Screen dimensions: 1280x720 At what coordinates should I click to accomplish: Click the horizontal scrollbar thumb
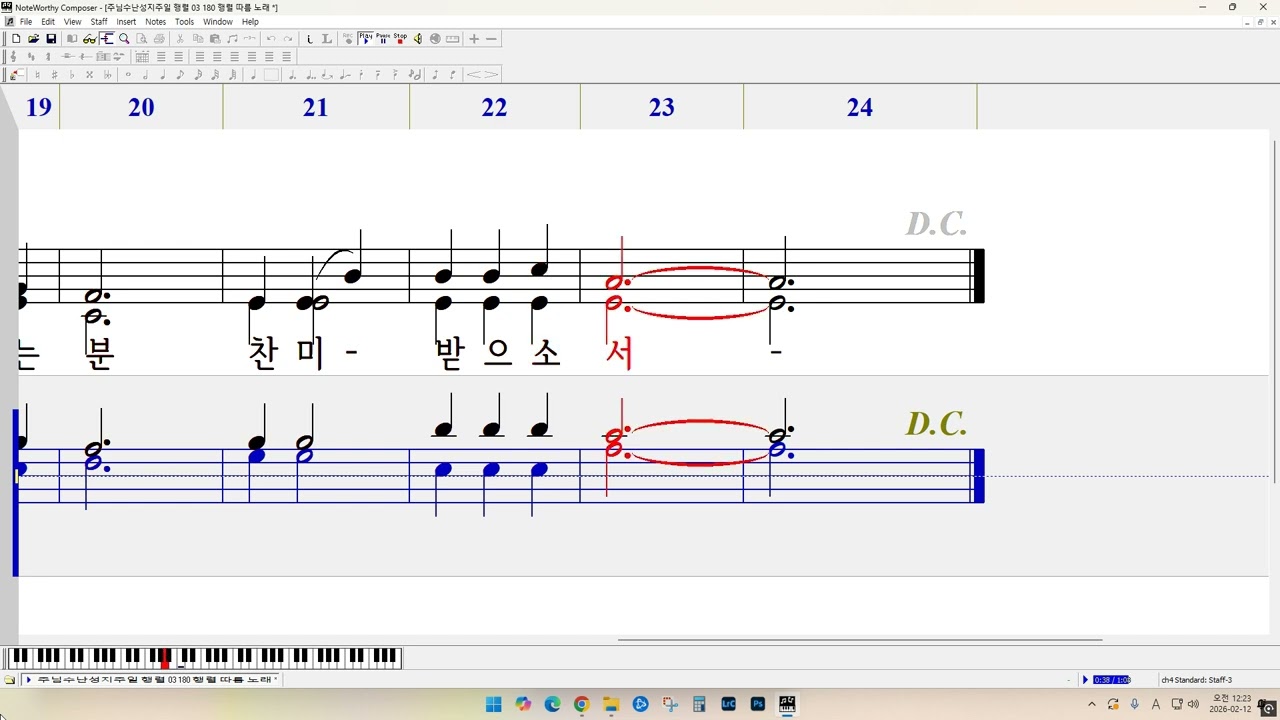(860, 640)
